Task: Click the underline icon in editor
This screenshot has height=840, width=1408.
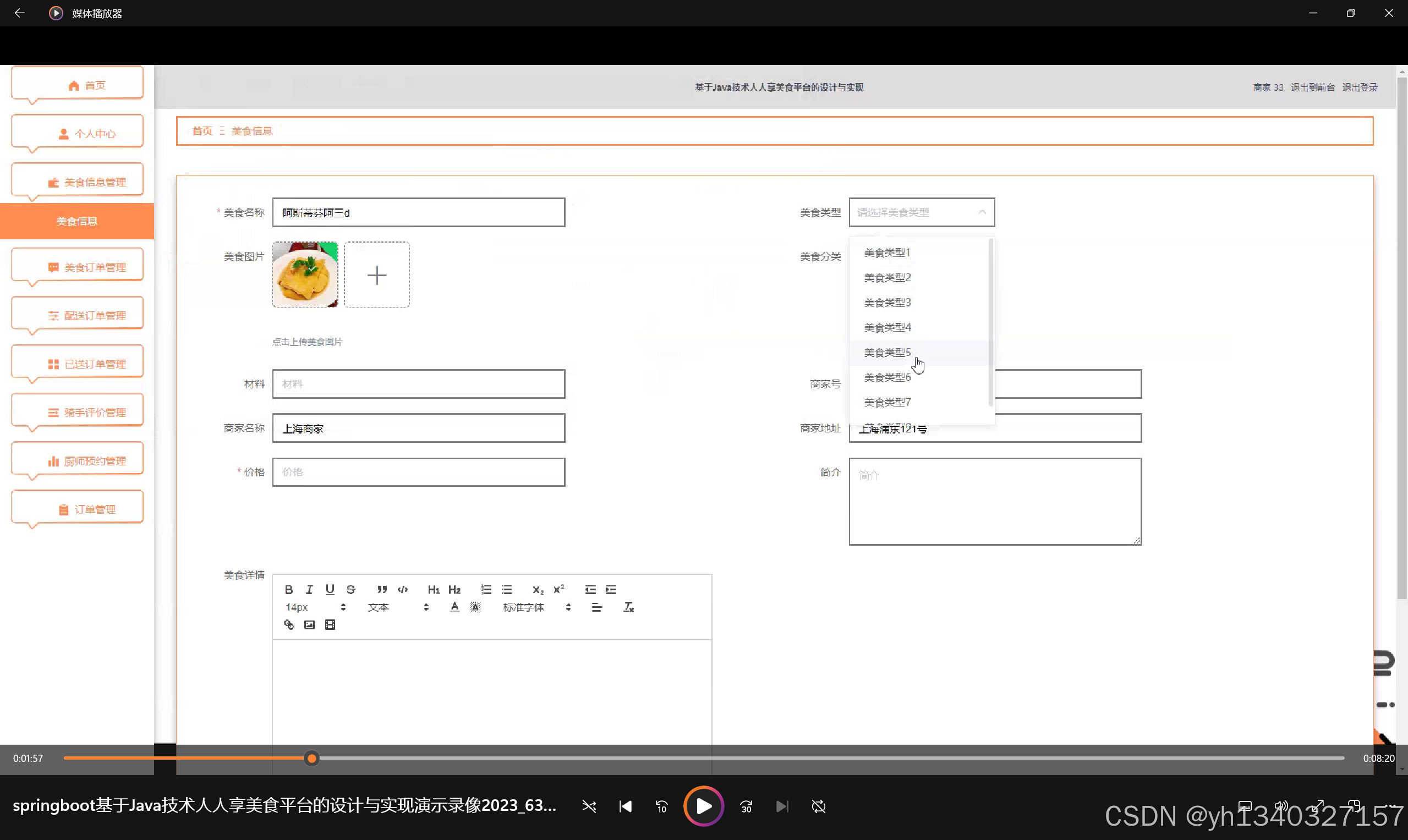Action: click(x=330, y=590)
